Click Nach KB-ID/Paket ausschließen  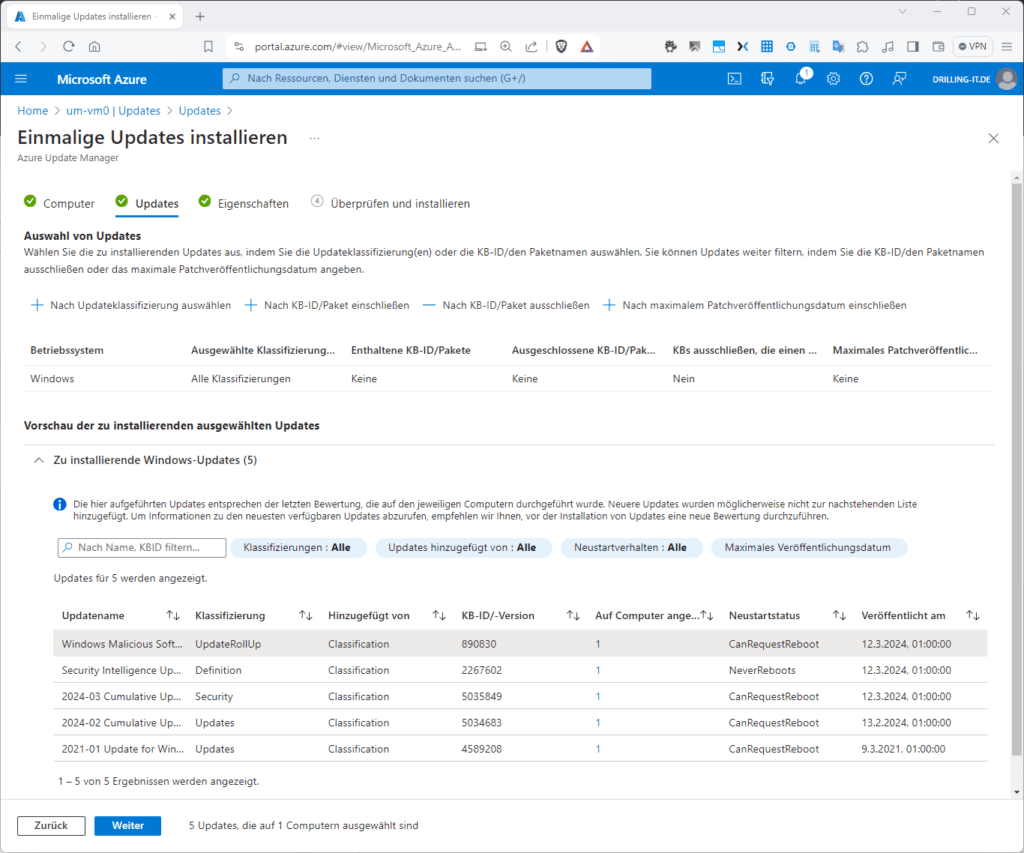pos(506,305)
